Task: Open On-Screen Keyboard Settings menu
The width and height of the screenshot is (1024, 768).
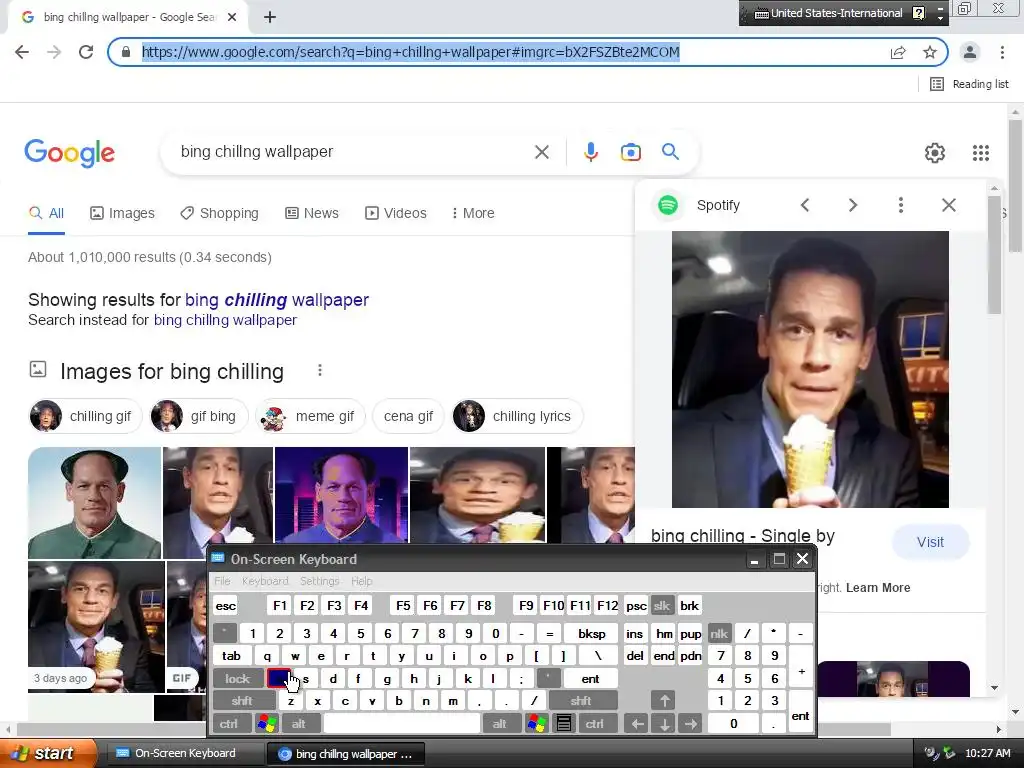Action: (x=319, y=581)
